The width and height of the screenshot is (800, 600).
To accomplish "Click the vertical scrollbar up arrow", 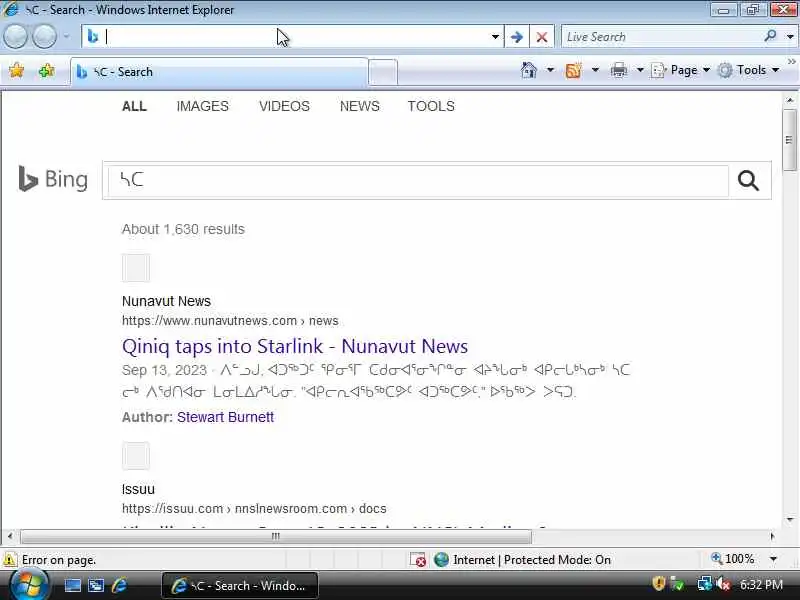I will coord(790,100).
